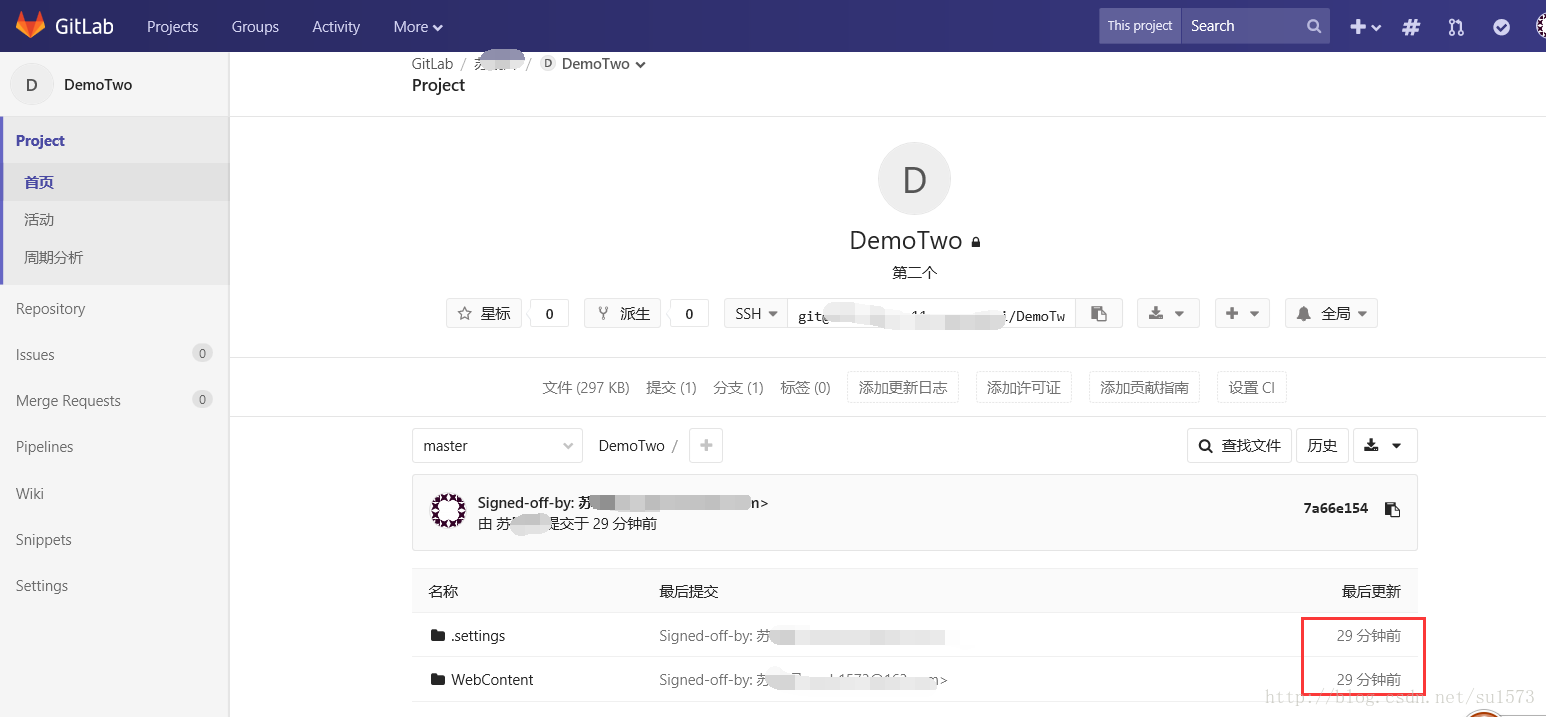
Task: Open merge requests icon in navbar
Action: (x=1456, y=27)
